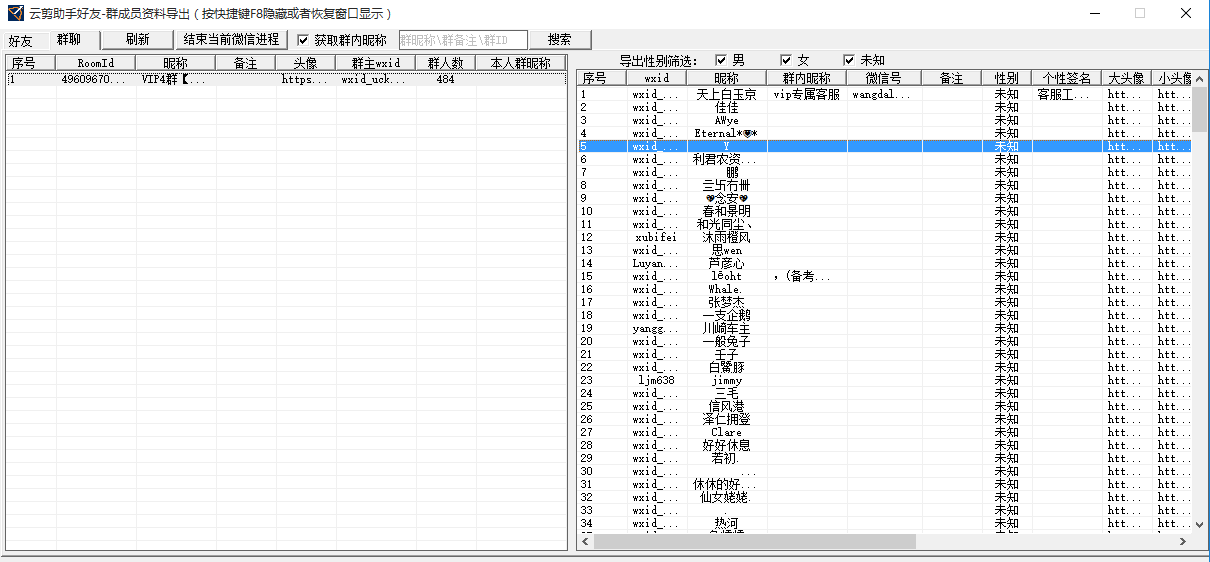Click the member list scroll-up arrow
1210x562 pixels.
(x=1200, y=78)
